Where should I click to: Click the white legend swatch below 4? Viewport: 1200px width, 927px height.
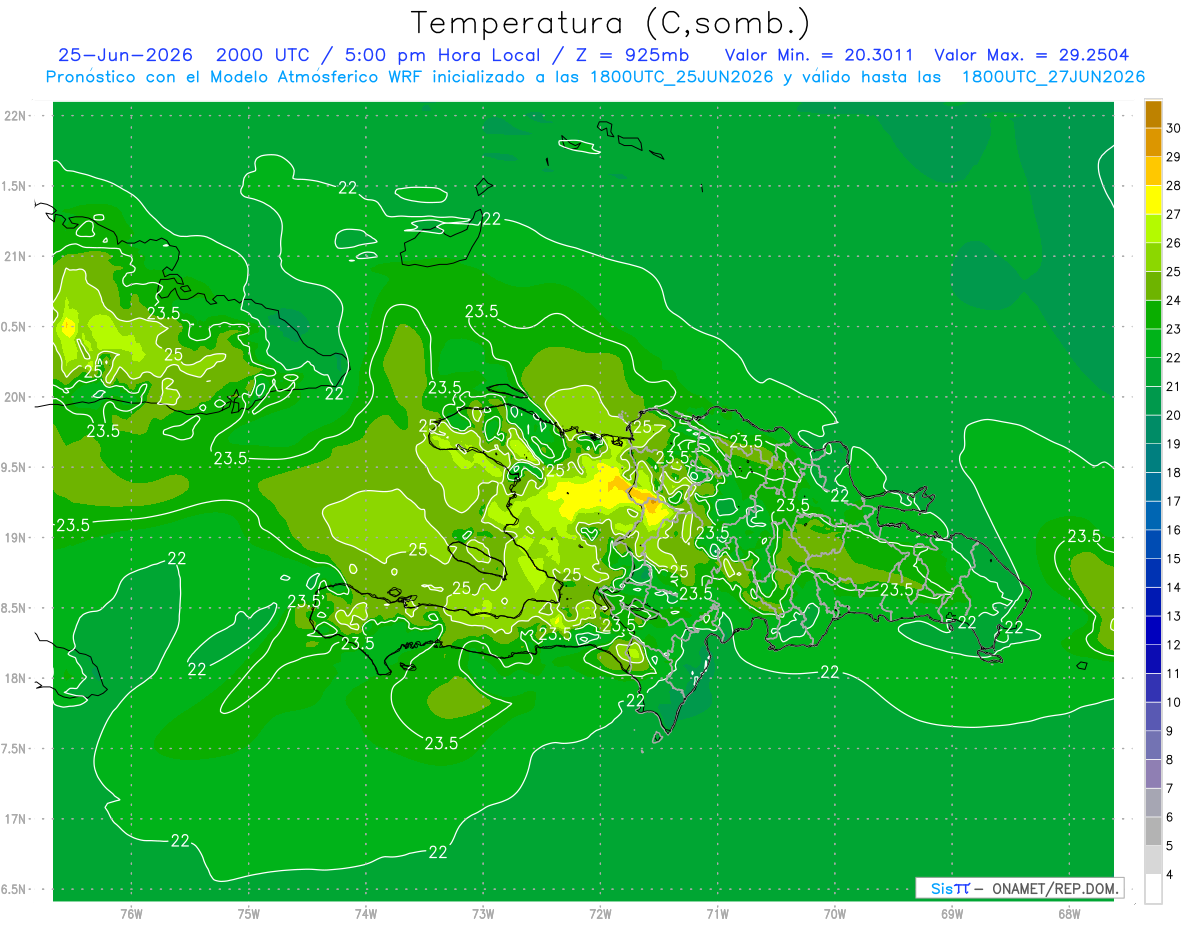click(1153, 889)
